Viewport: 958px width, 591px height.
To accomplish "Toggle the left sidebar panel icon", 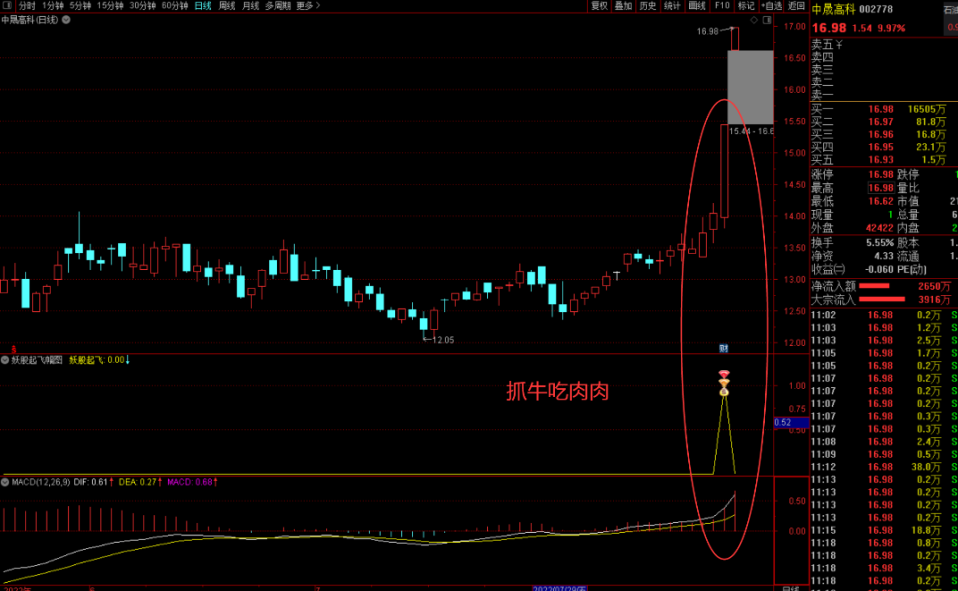I will [7, 6].
